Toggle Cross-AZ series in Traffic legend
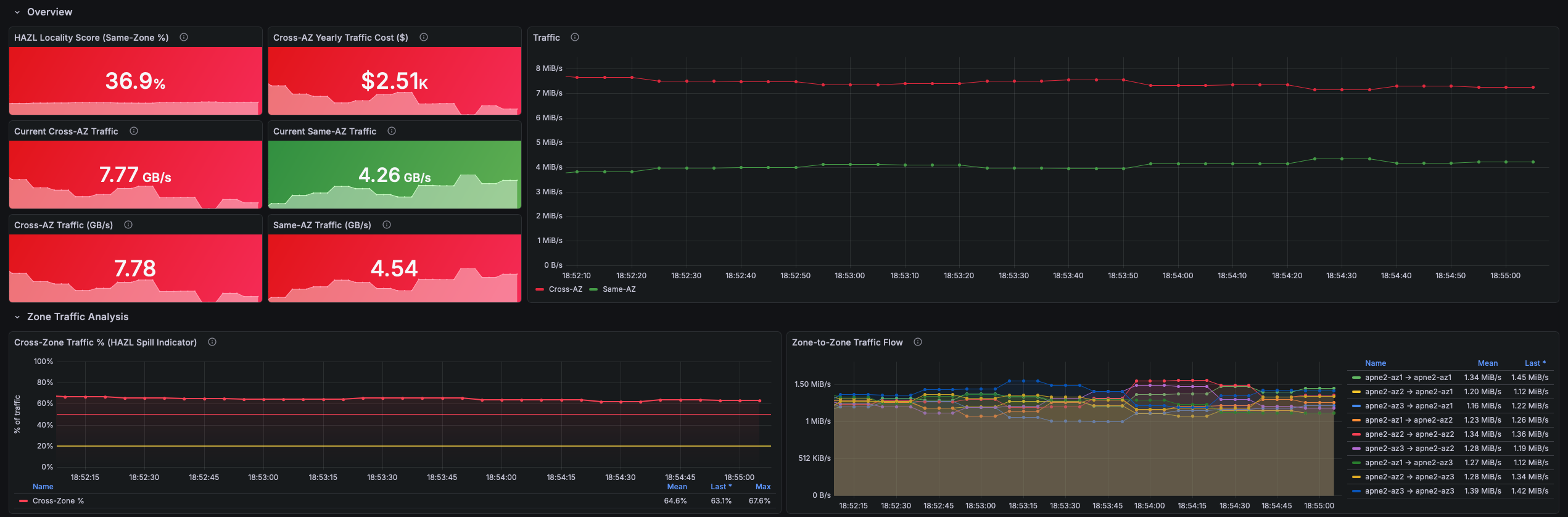This screenshot has height=517, width=1568. pyautogui.click(x=565, y=289)
